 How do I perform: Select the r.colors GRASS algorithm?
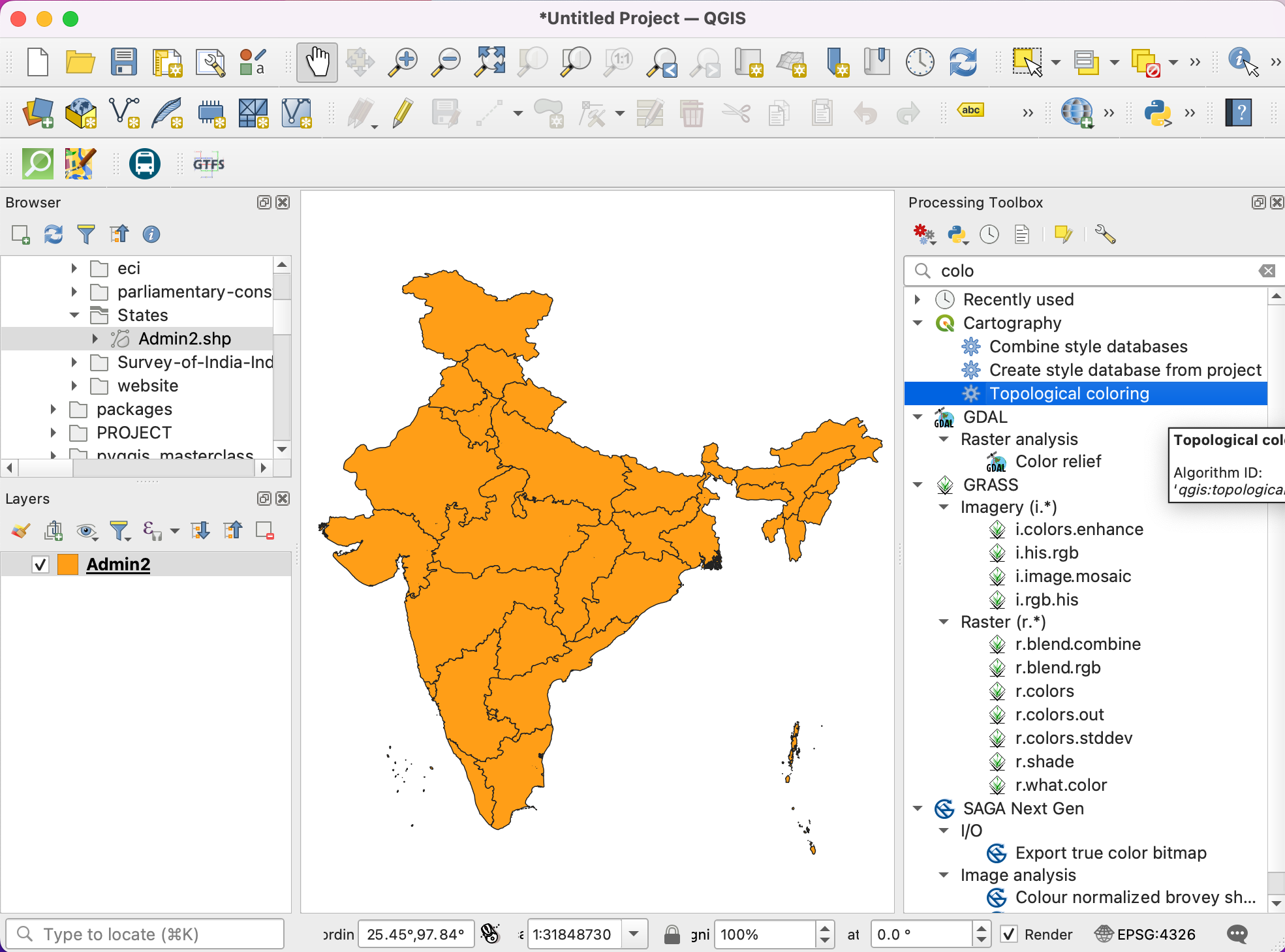(x=1044, y=691)
